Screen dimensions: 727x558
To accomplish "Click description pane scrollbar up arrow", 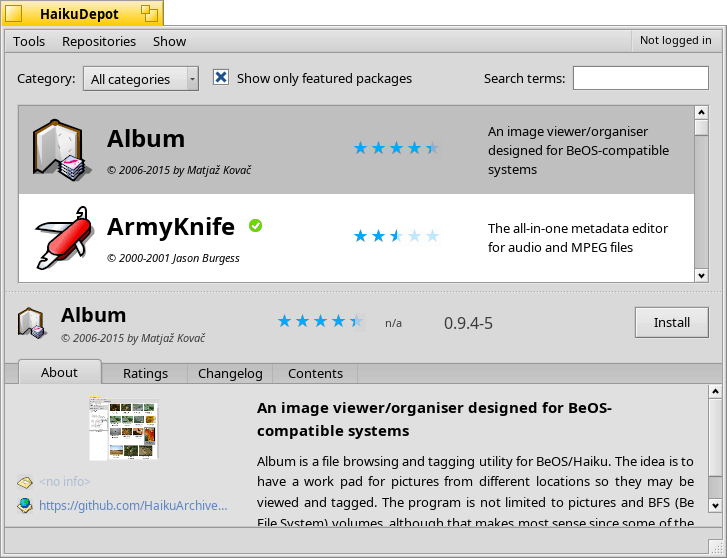I will click(715, 392).
